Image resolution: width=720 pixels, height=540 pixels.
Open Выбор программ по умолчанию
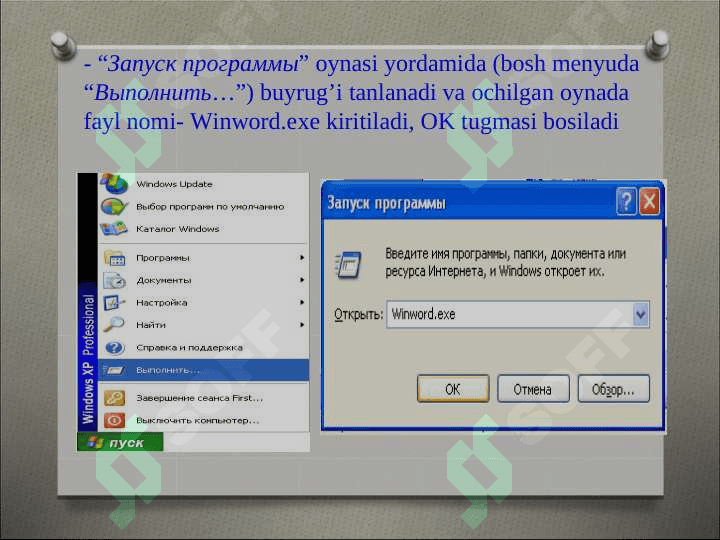203,207
